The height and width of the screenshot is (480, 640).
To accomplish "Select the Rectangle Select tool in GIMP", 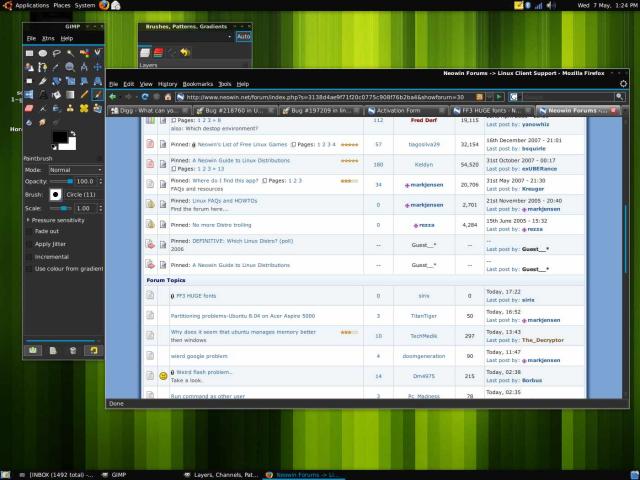I will click(x=29, y=53).
